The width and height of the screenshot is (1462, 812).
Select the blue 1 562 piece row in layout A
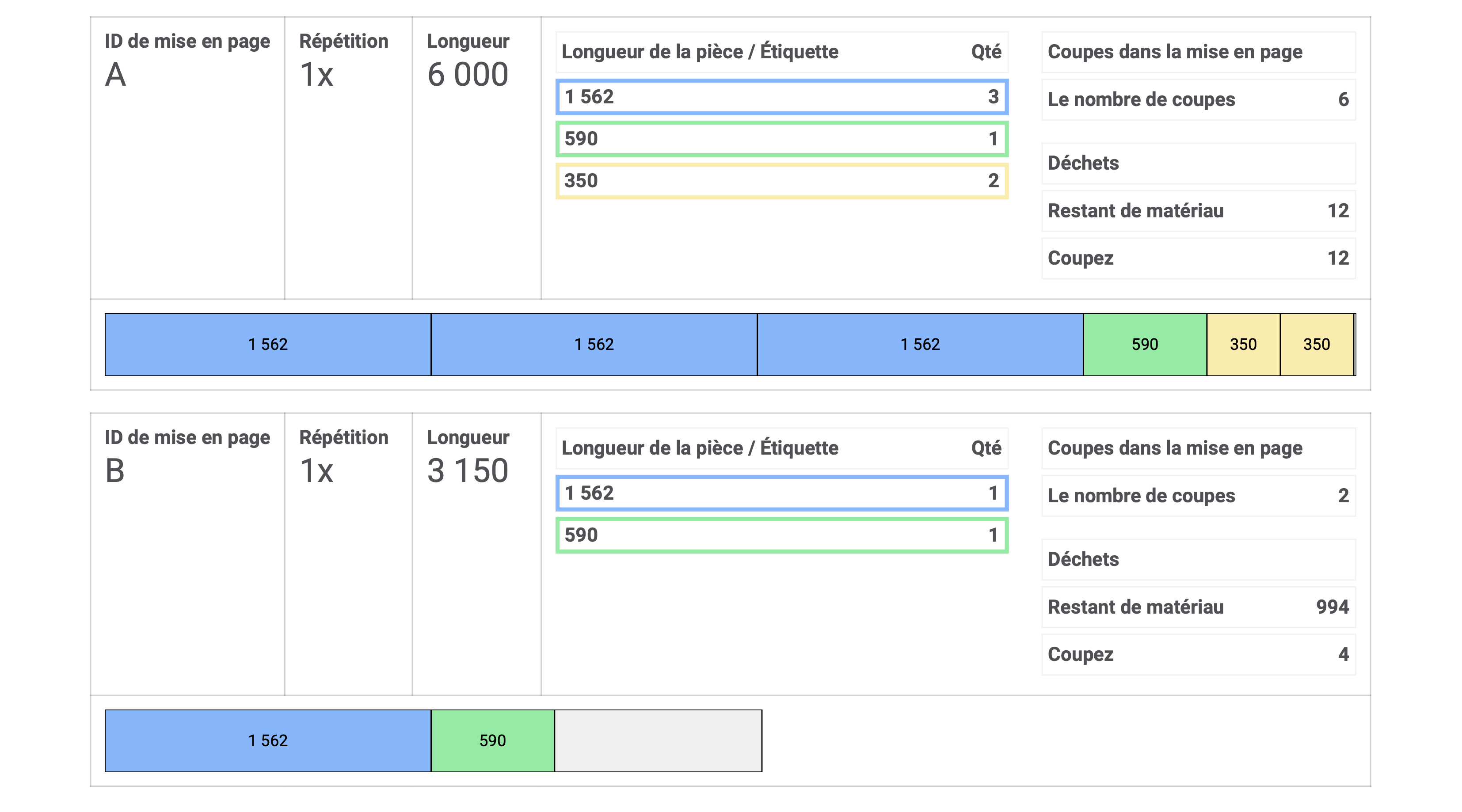[781, 97]
